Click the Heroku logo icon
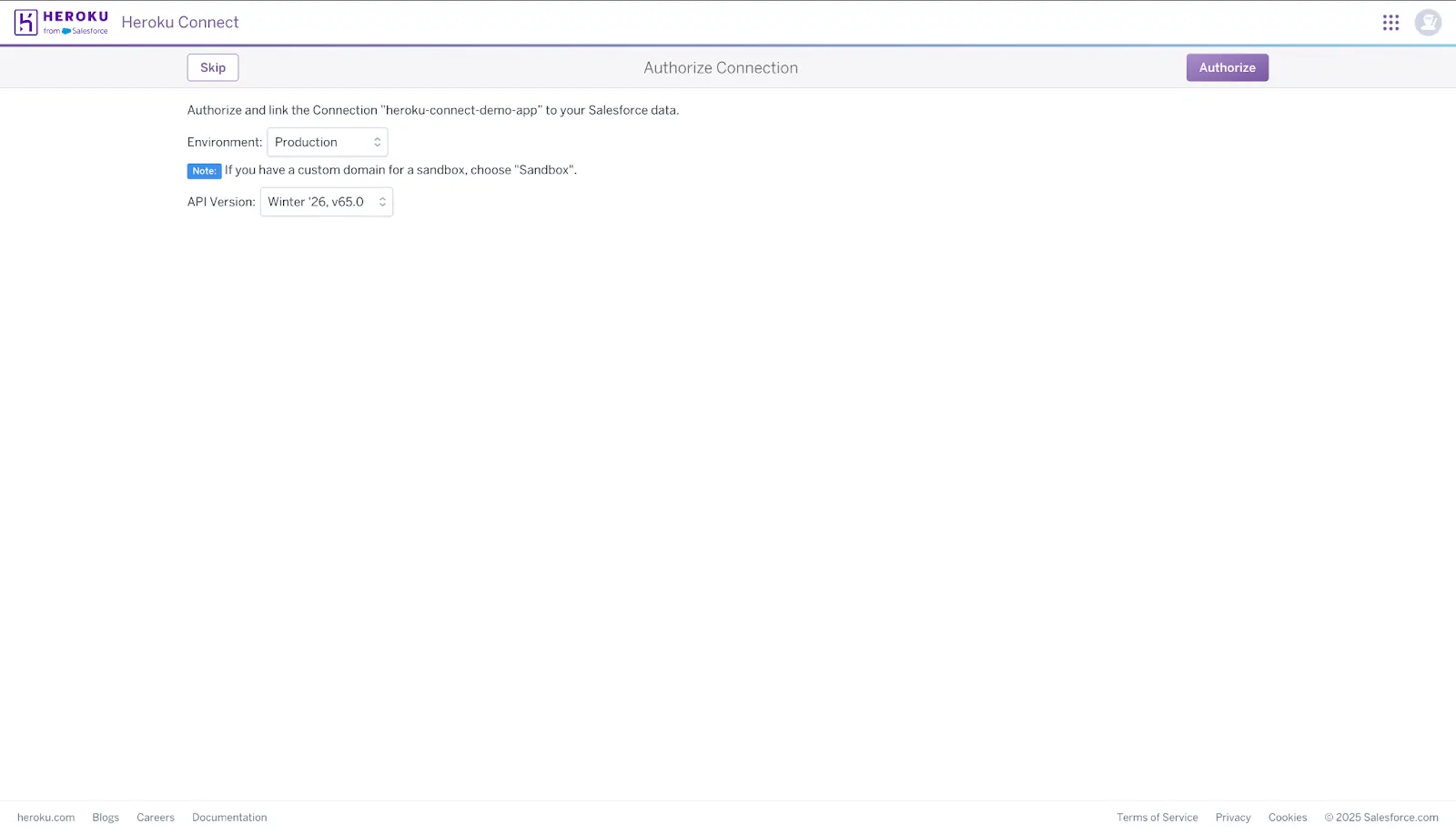This screenshot has width=1456, height=834. [26, 23]
